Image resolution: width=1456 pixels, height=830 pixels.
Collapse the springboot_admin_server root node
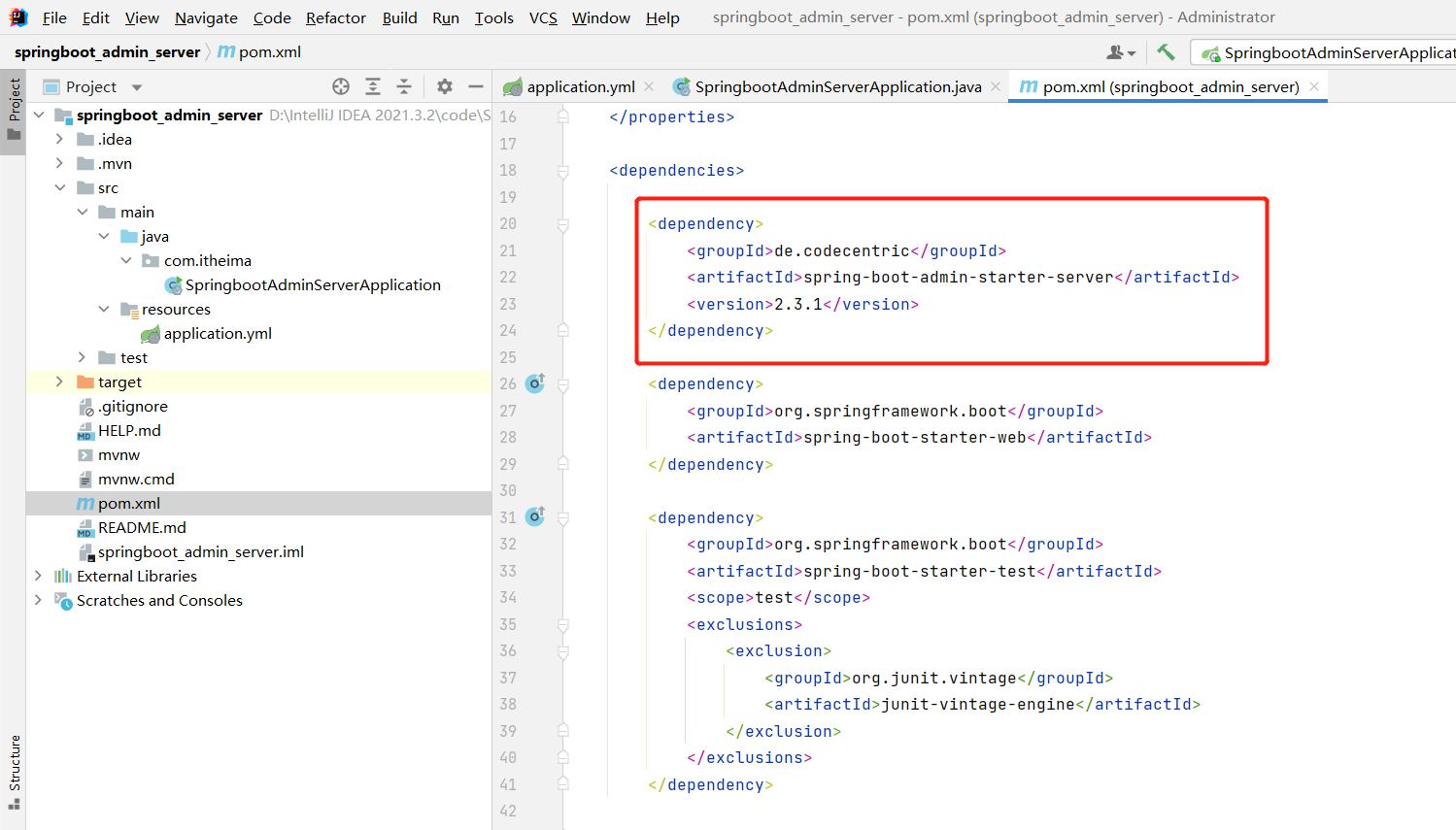(x=39, y=115)
